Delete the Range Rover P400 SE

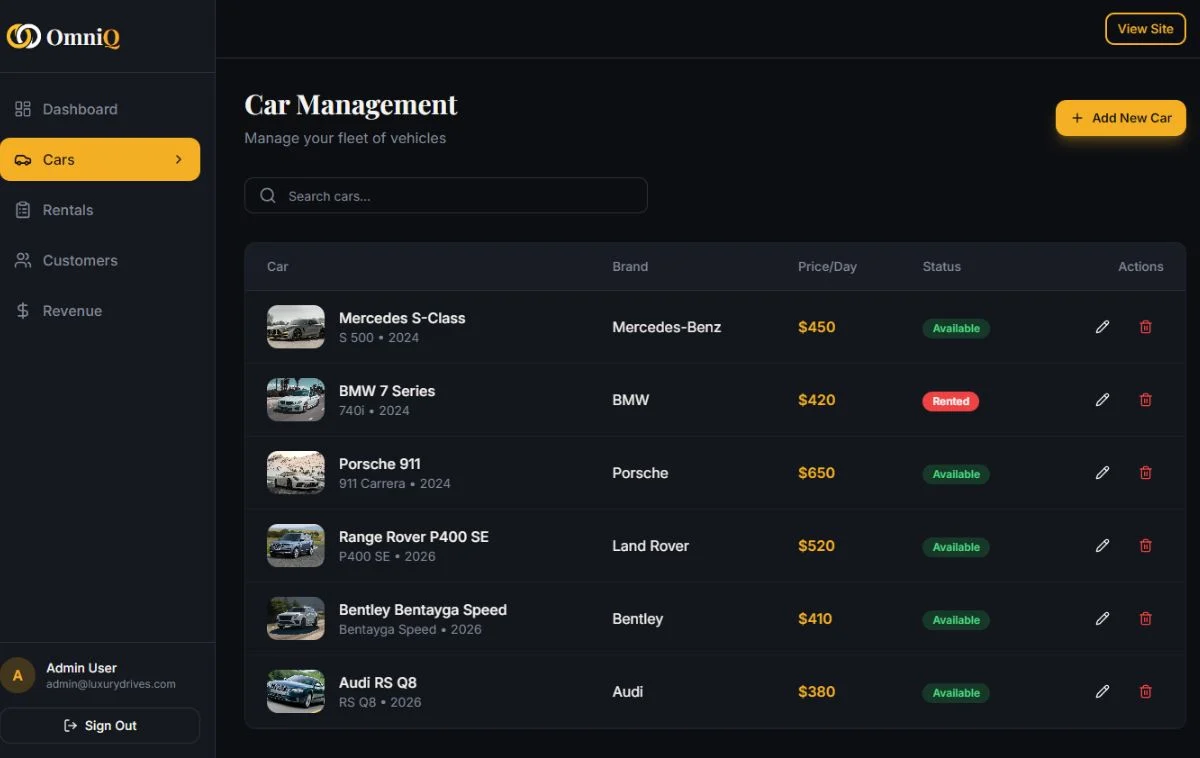point(1146,546)
